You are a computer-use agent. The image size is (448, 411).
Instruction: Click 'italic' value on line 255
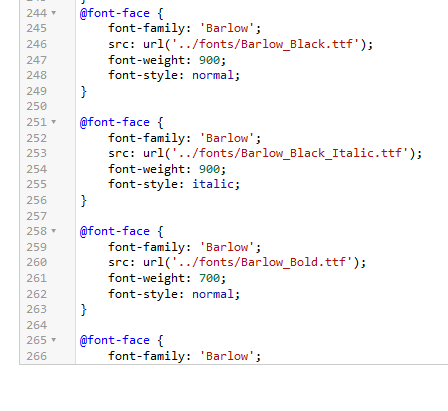(213, 184)
